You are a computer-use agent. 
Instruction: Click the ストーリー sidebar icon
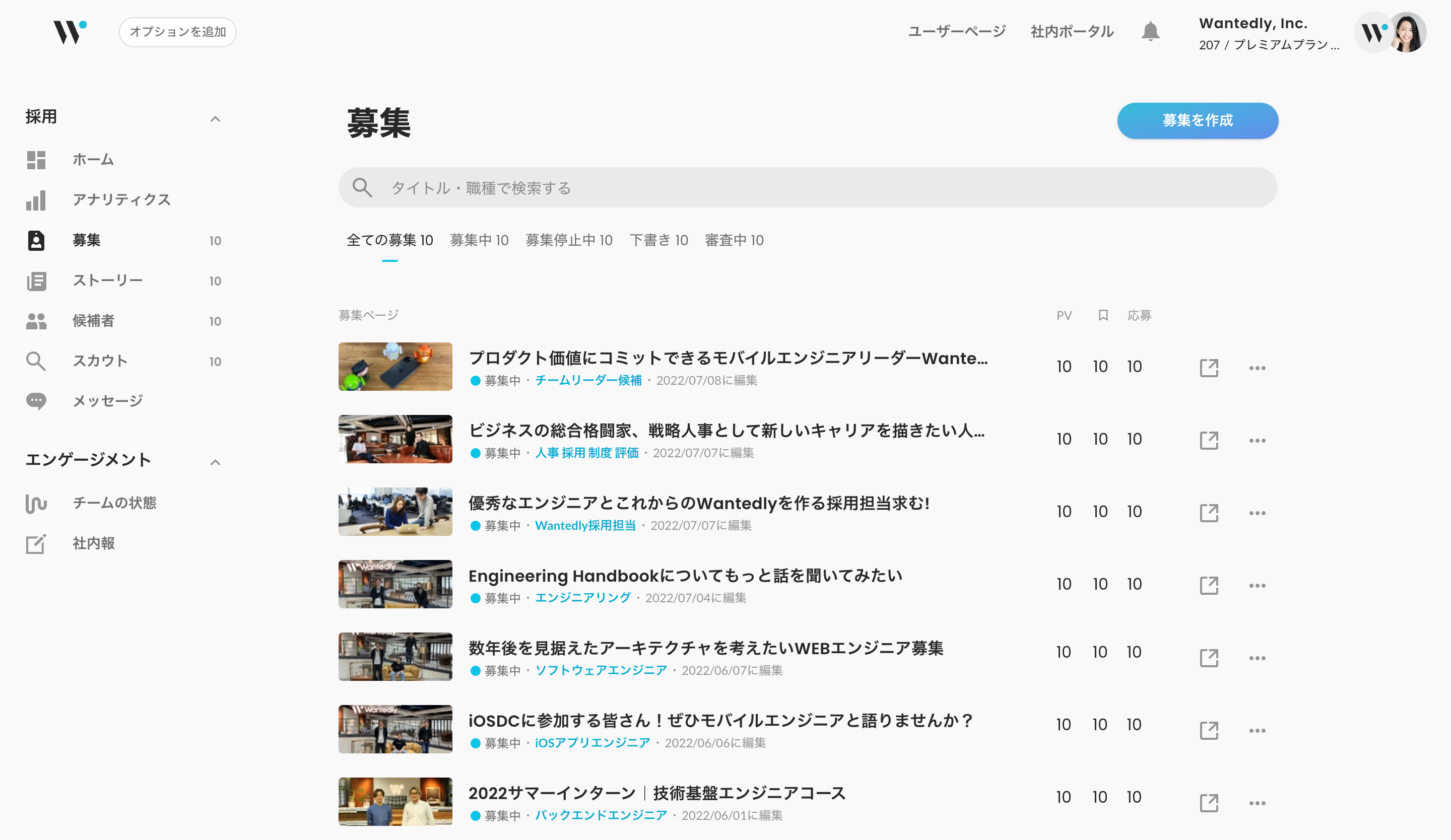[36, 281]
